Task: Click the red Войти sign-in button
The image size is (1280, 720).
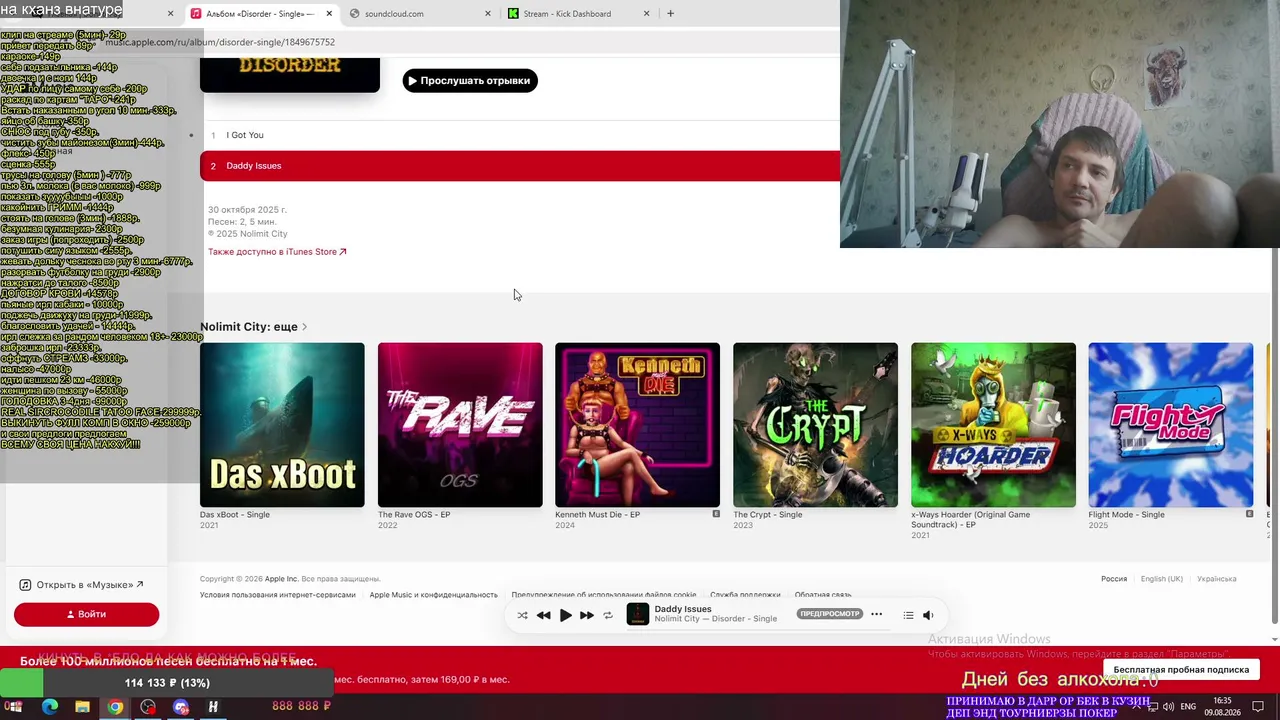Action: 86,614
